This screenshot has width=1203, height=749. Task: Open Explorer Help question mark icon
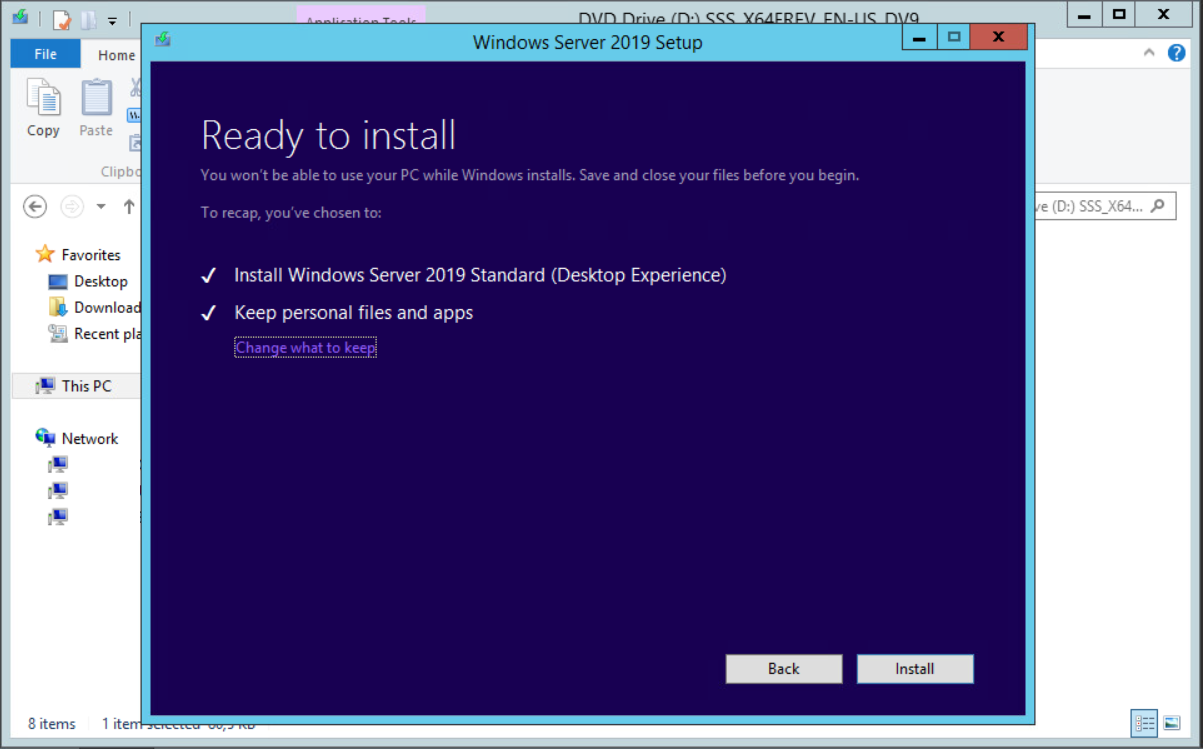tap(1176, 53)
